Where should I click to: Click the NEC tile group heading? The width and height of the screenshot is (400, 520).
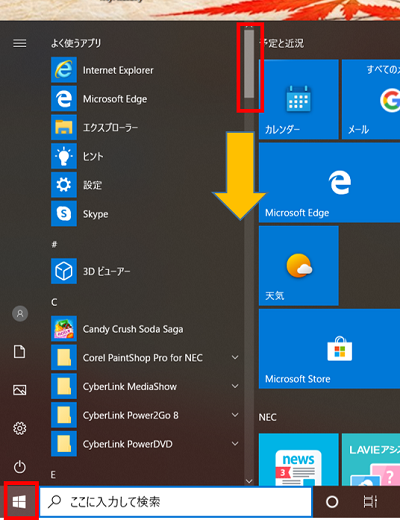click(267, 417)
